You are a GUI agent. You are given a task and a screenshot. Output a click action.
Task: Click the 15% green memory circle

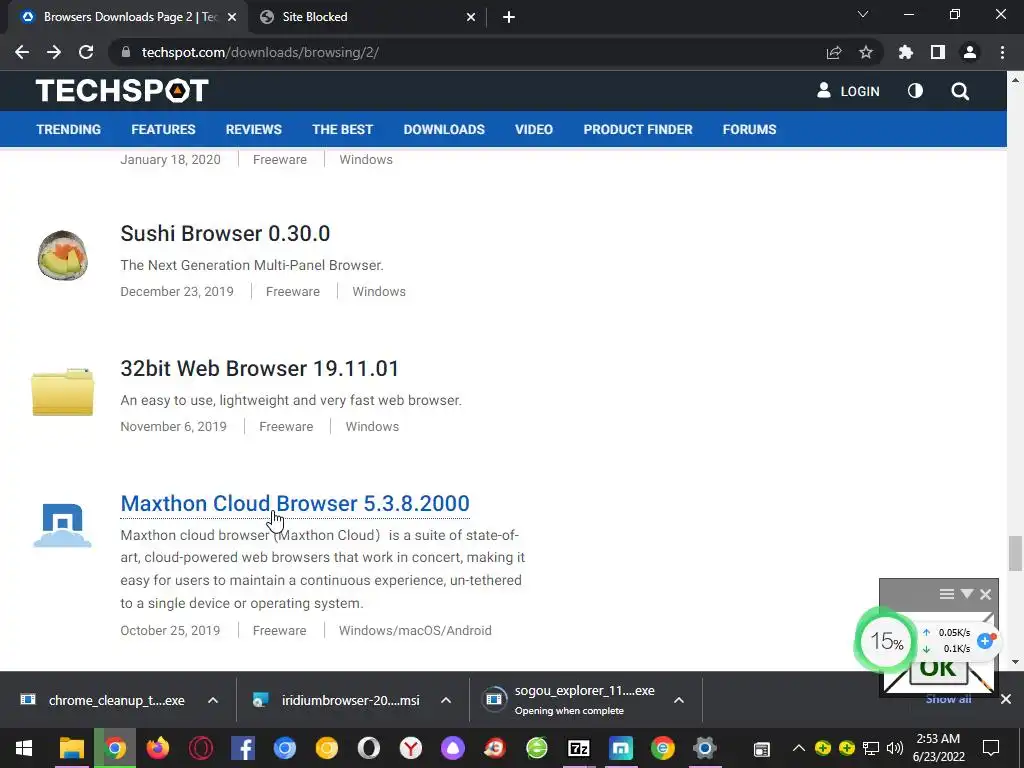coord(886,641)
